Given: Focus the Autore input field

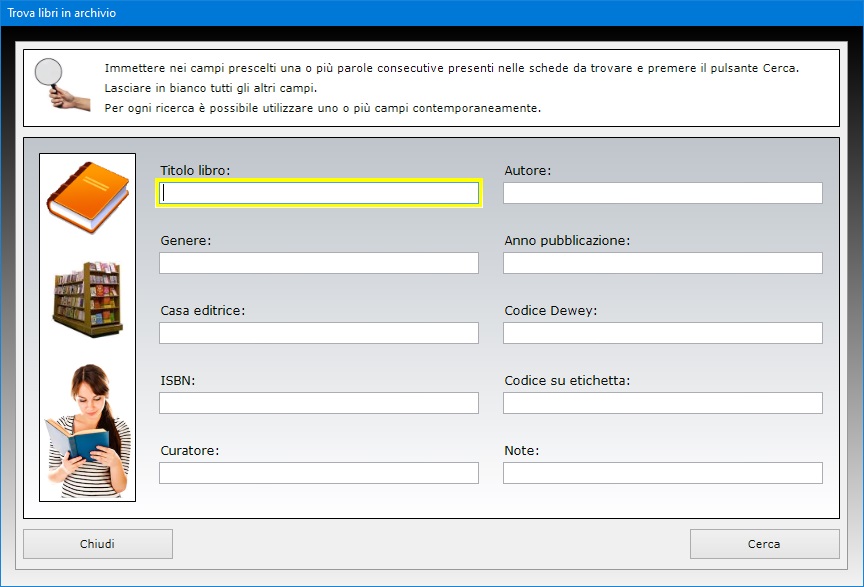Looking at the screenshot, I should tap(663, 193).
